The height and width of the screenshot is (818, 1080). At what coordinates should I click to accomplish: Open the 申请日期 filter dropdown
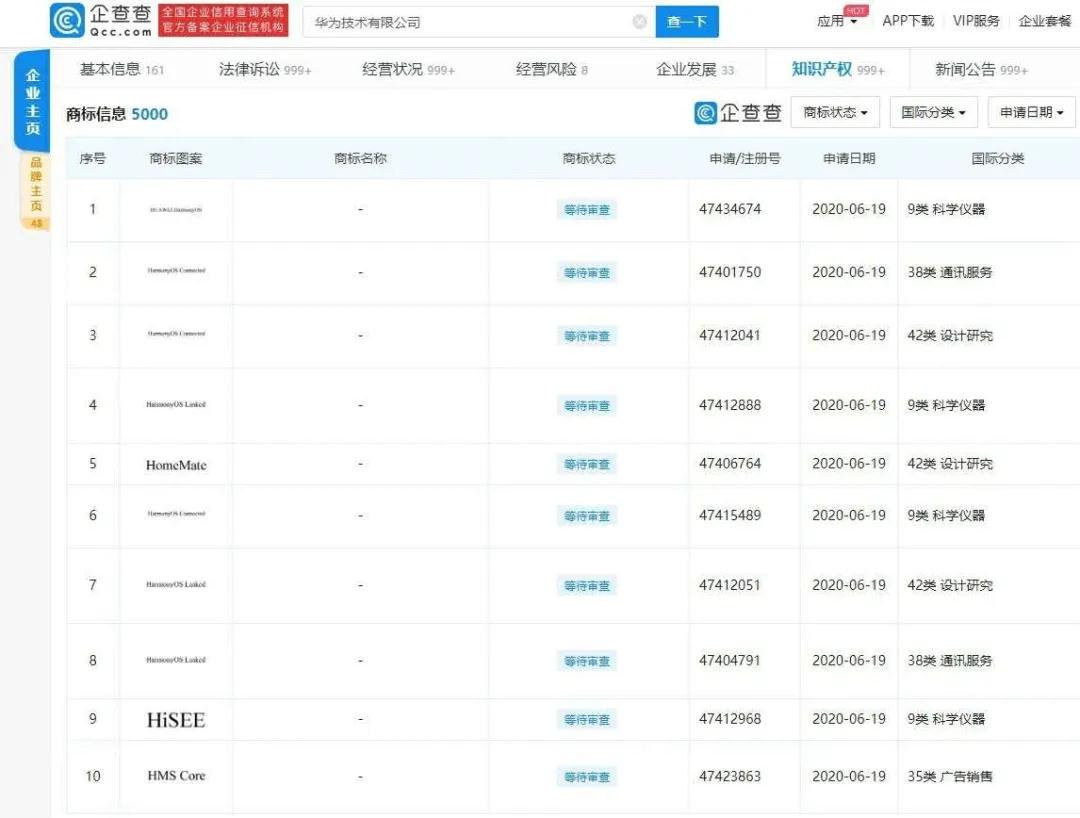pos(1031,113)
